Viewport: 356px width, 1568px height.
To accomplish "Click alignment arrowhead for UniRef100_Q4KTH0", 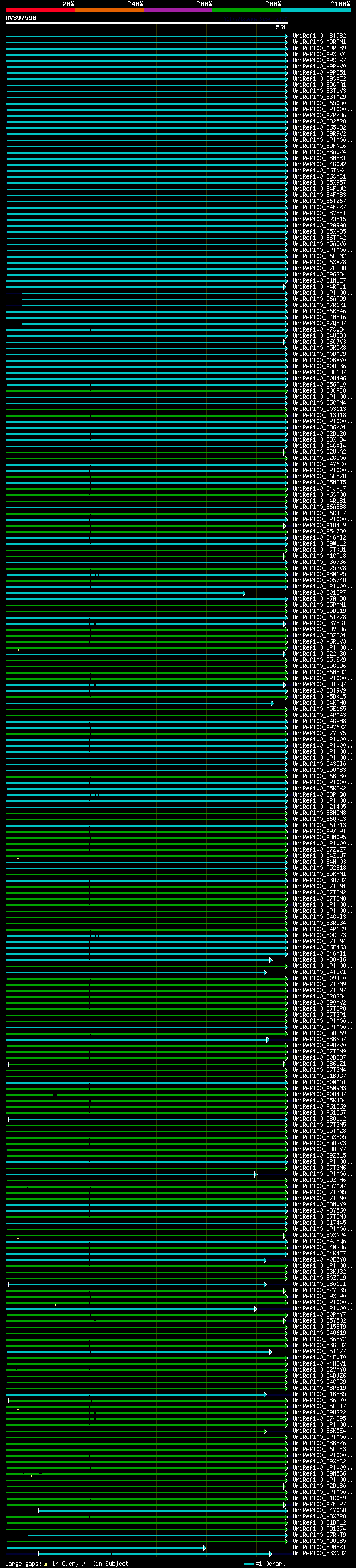I will (272, 703).
